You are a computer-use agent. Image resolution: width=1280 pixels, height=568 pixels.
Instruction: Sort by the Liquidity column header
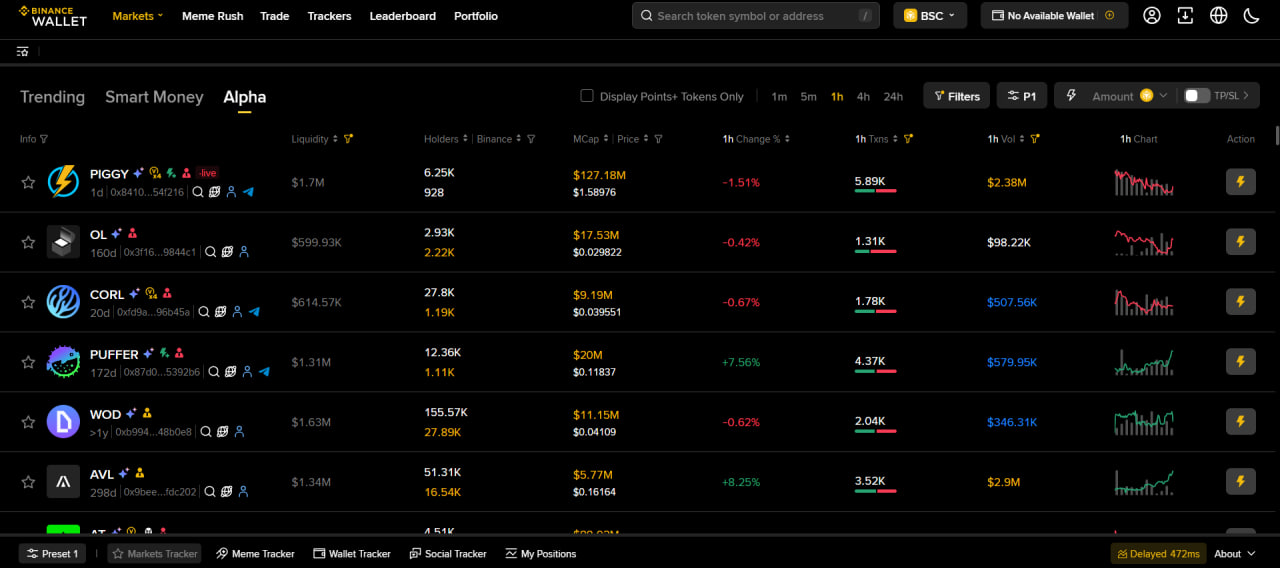[x=310, y=139]
